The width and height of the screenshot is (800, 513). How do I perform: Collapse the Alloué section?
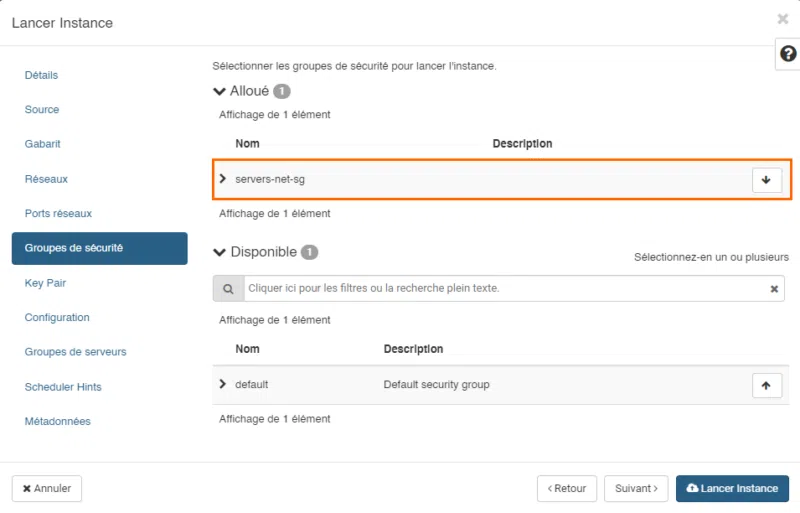click(220, 91)
